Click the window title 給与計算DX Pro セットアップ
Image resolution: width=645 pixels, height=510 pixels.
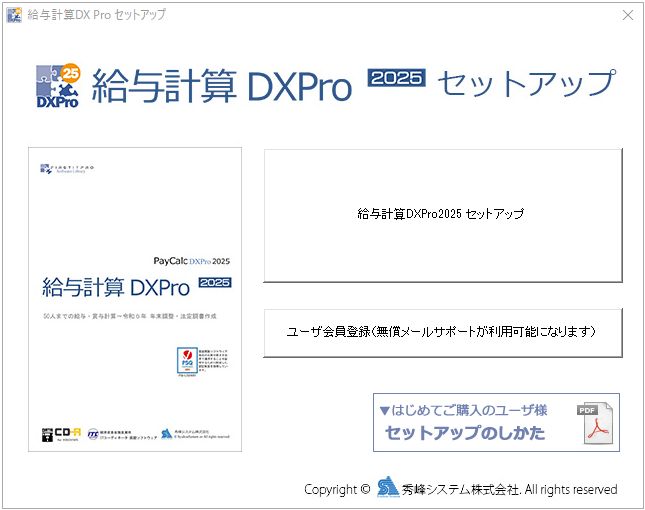[x=97, y=15]
